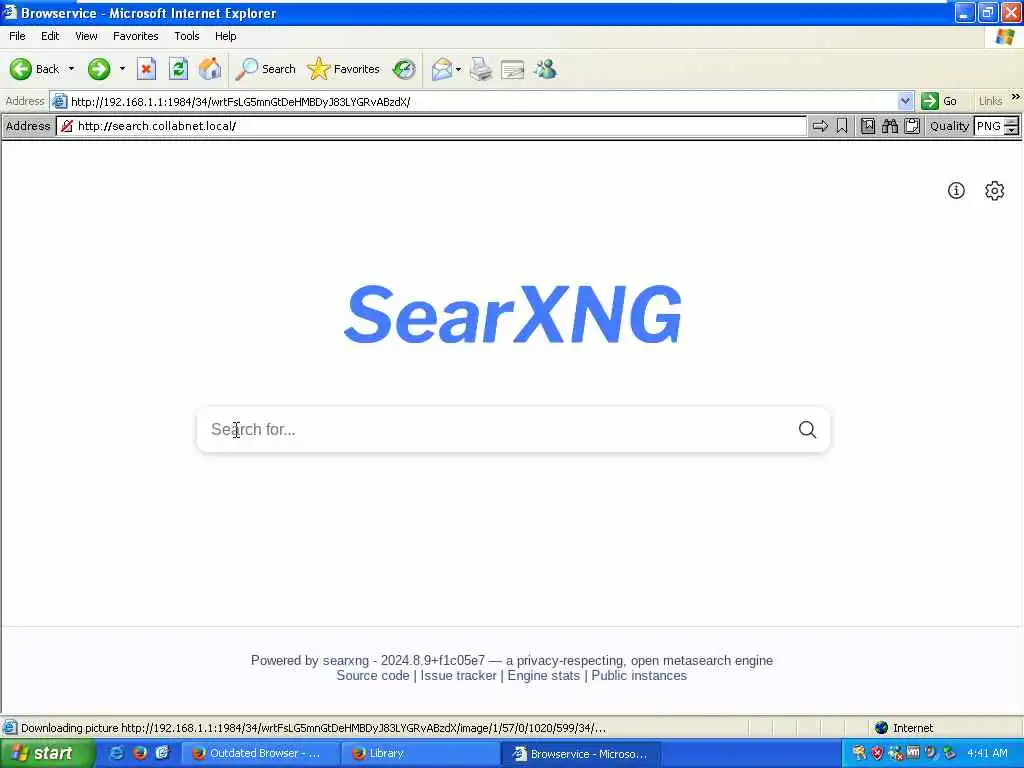Open the Issue tracker link
The image size is (1024, 768).
coord(458,675)
